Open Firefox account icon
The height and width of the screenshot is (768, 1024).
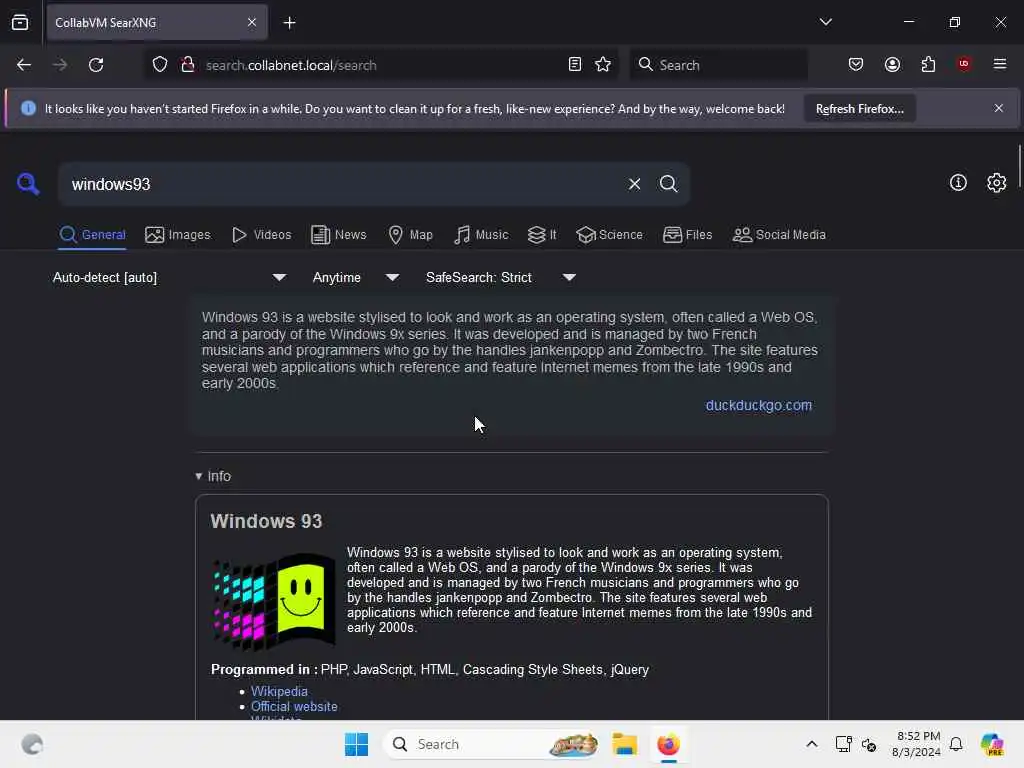[892, 64]
